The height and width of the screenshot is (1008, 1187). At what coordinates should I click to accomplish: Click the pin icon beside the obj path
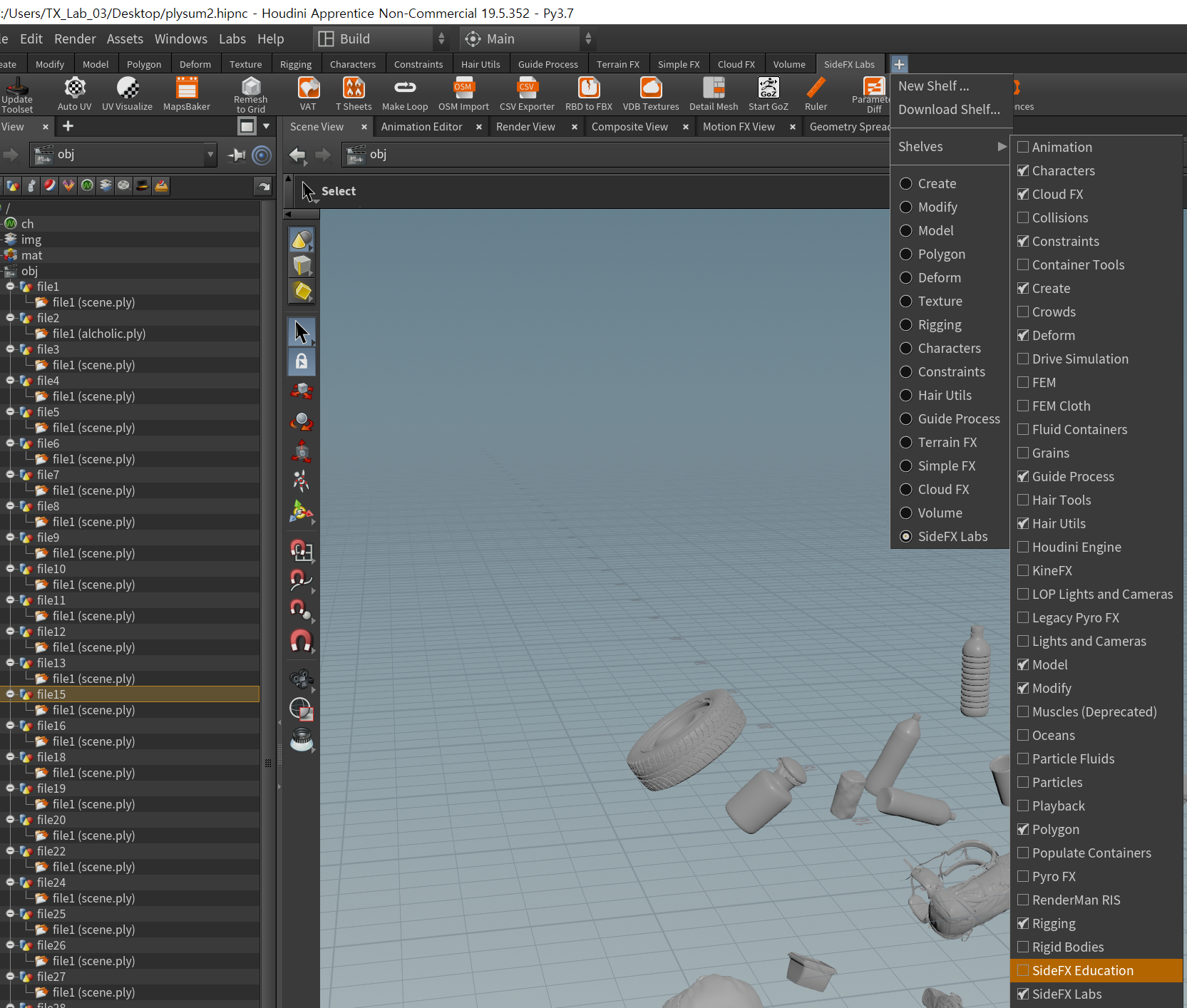(236, 155)
